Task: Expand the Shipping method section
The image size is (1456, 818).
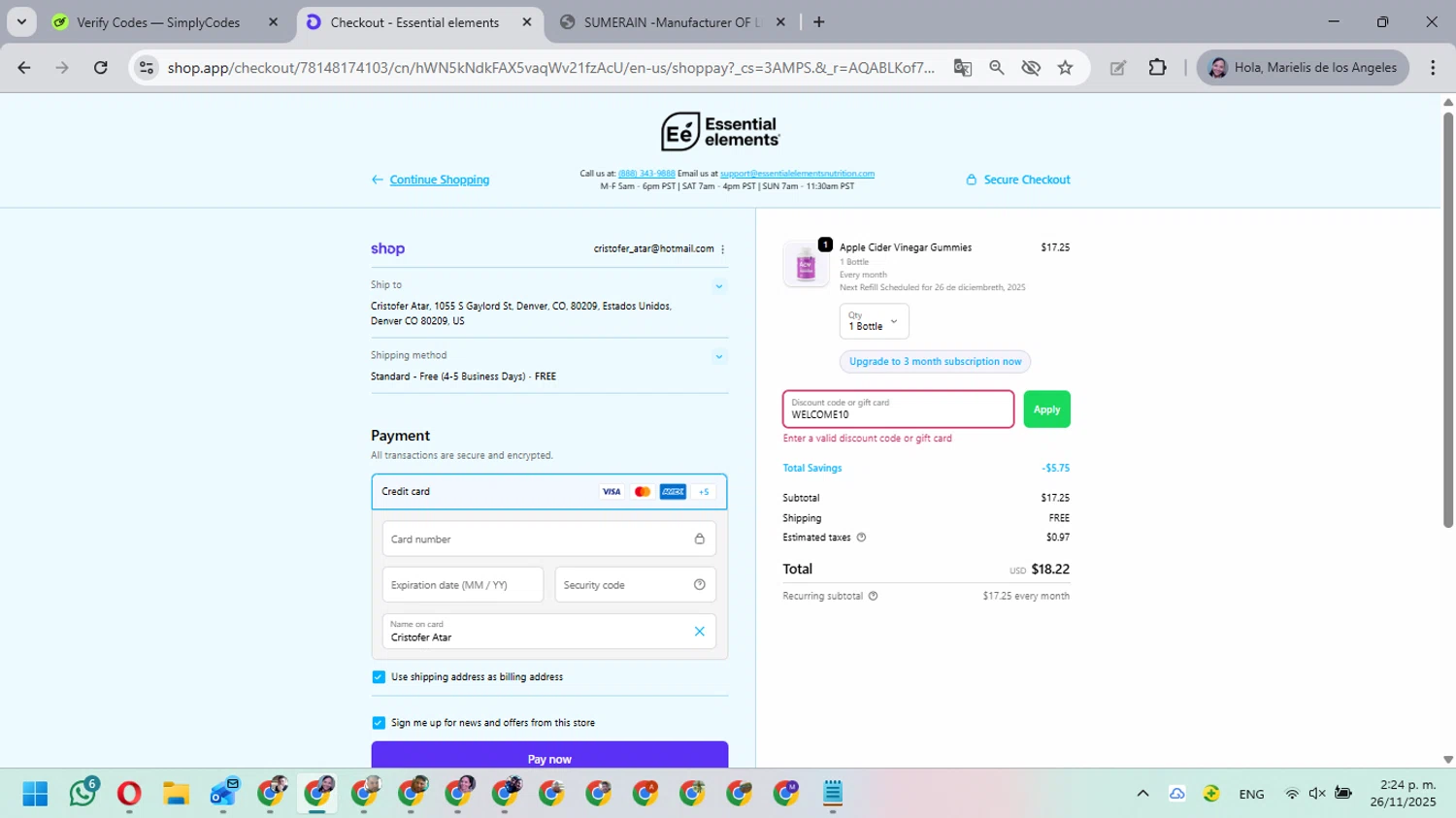Action: pos(719,357)
